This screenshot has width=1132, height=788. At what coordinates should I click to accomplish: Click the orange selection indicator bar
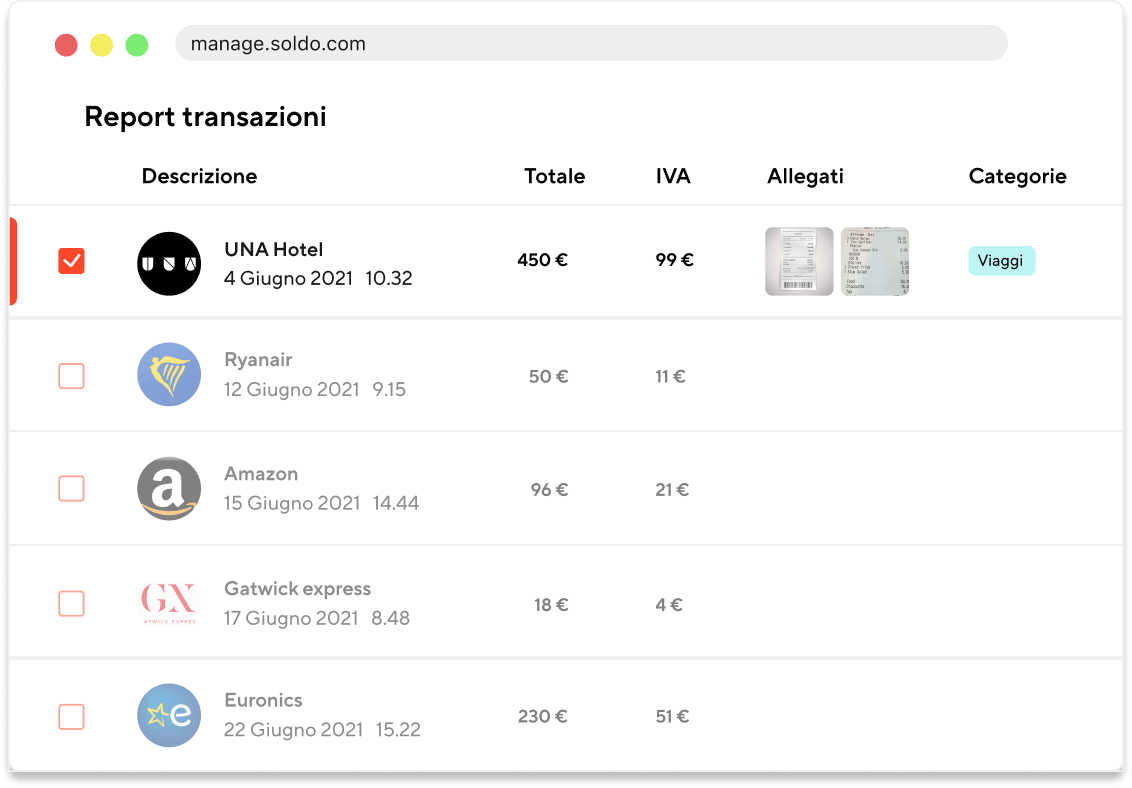pos(13,261)
